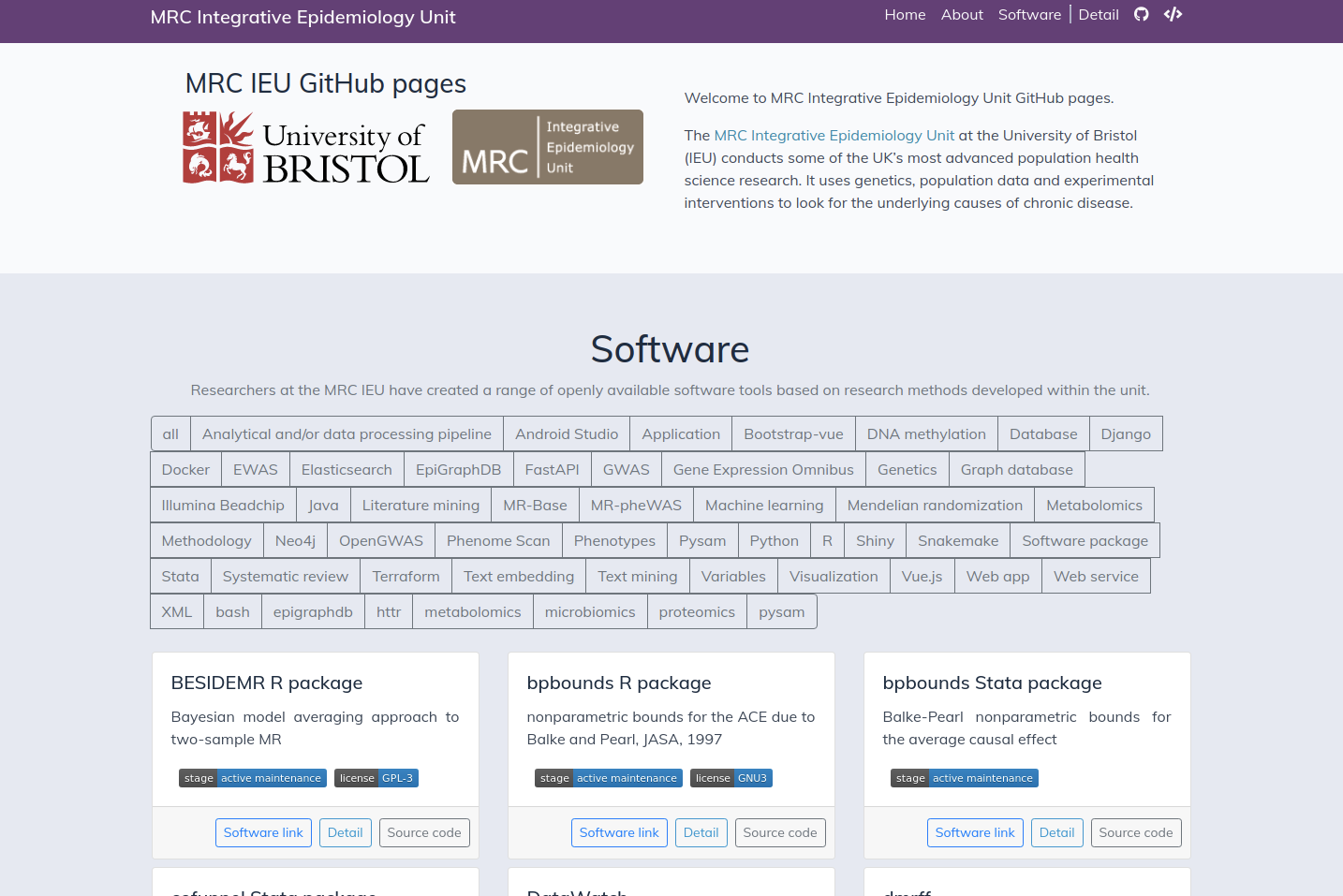Filter by Stata
The image size is (1343, 896).
(180, 576)
